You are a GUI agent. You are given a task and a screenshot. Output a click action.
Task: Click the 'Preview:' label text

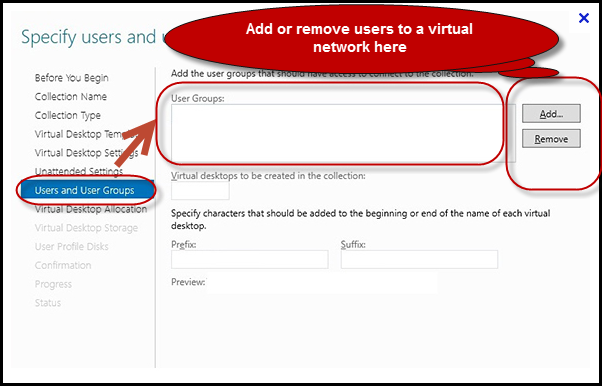188,282
